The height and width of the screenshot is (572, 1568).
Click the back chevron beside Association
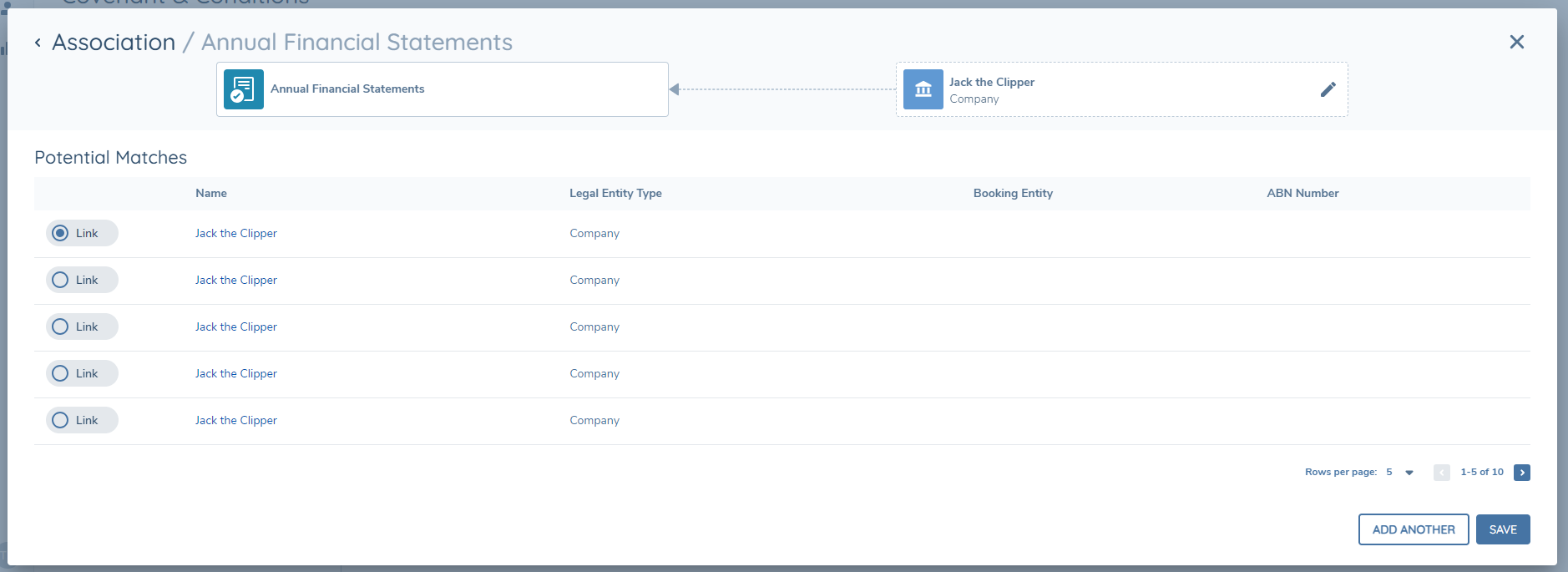click(38, 43)
